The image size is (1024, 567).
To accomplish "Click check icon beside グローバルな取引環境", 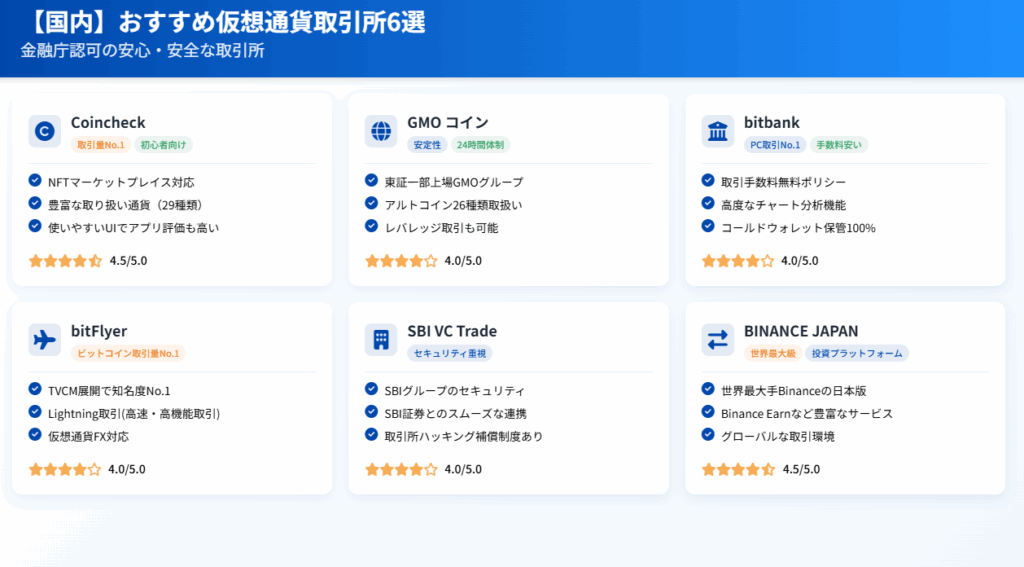I will click(708, 434).
